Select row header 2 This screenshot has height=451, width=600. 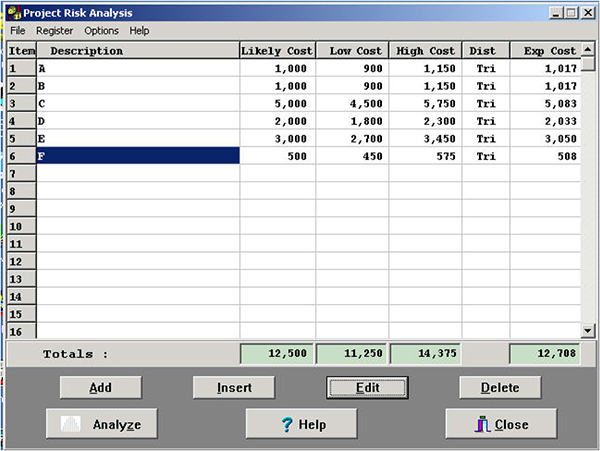click(x=22, y=86)
